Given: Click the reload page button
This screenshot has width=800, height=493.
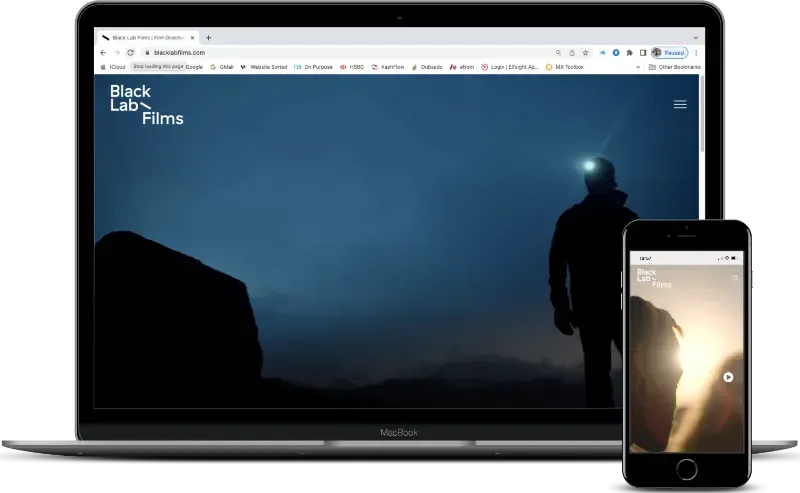Looking at the screenshot, I should 131,53.
